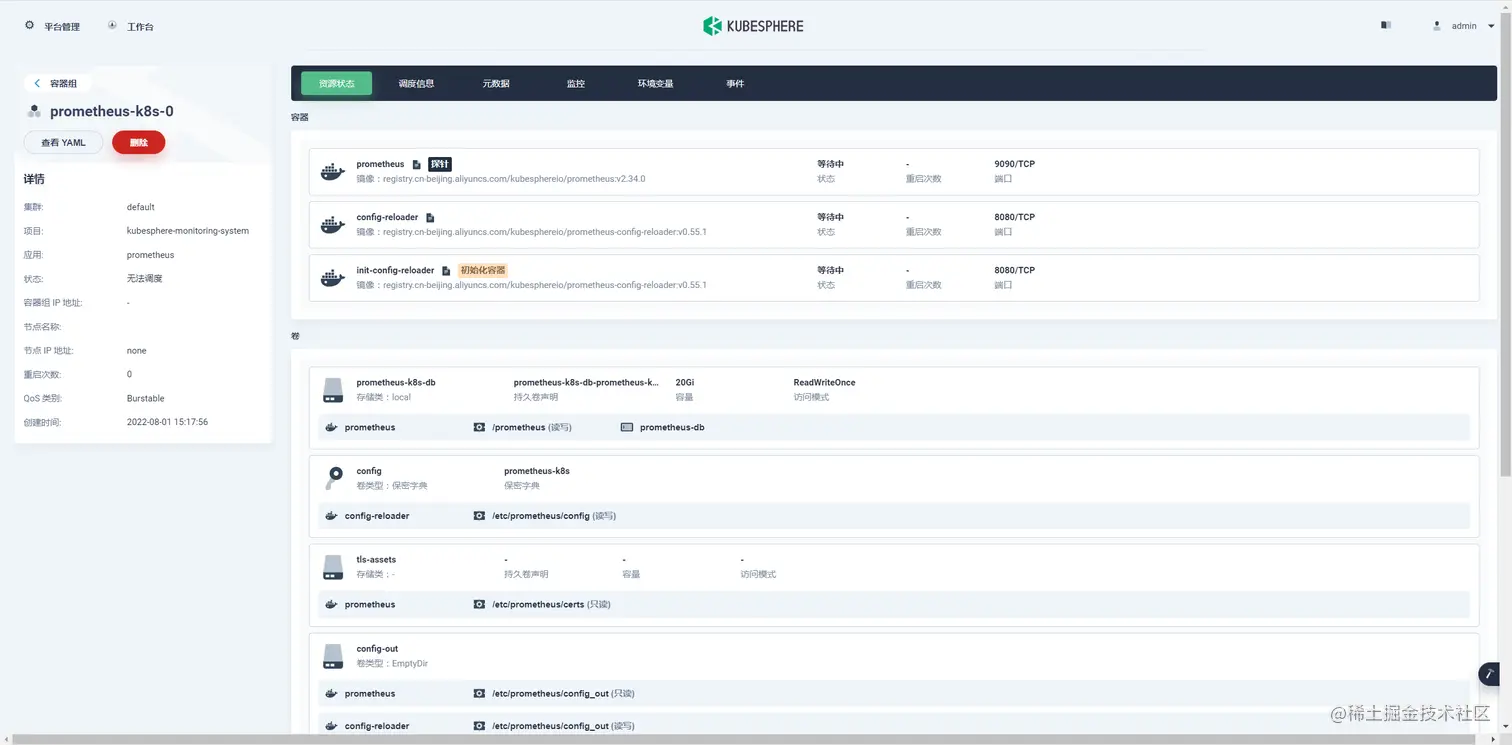Open the prometheus-k8s-db volume name
The width and height of the screenshot is (1512, 745).
point(396,382)
